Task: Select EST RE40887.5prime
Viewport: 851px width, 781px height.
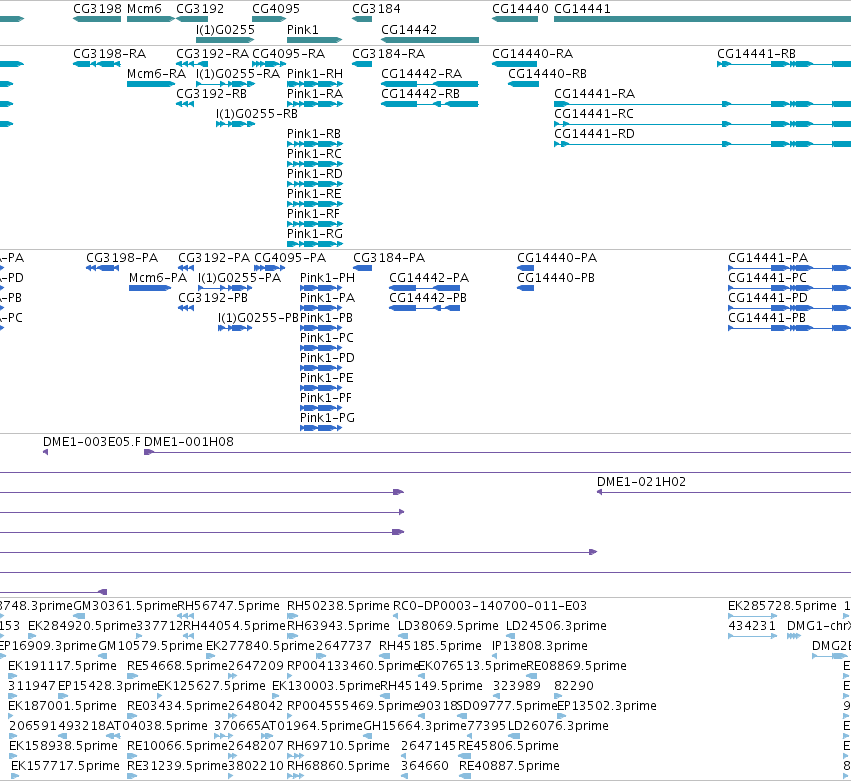Action: tap(509, 765)
